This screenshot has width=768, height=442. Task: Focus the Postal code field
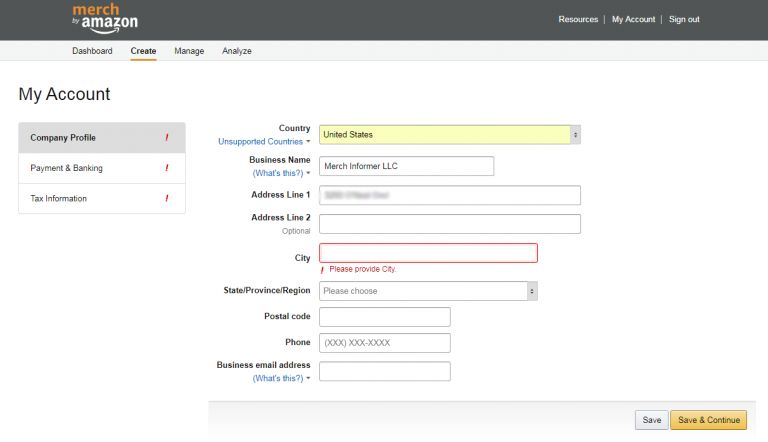(384, 317)
